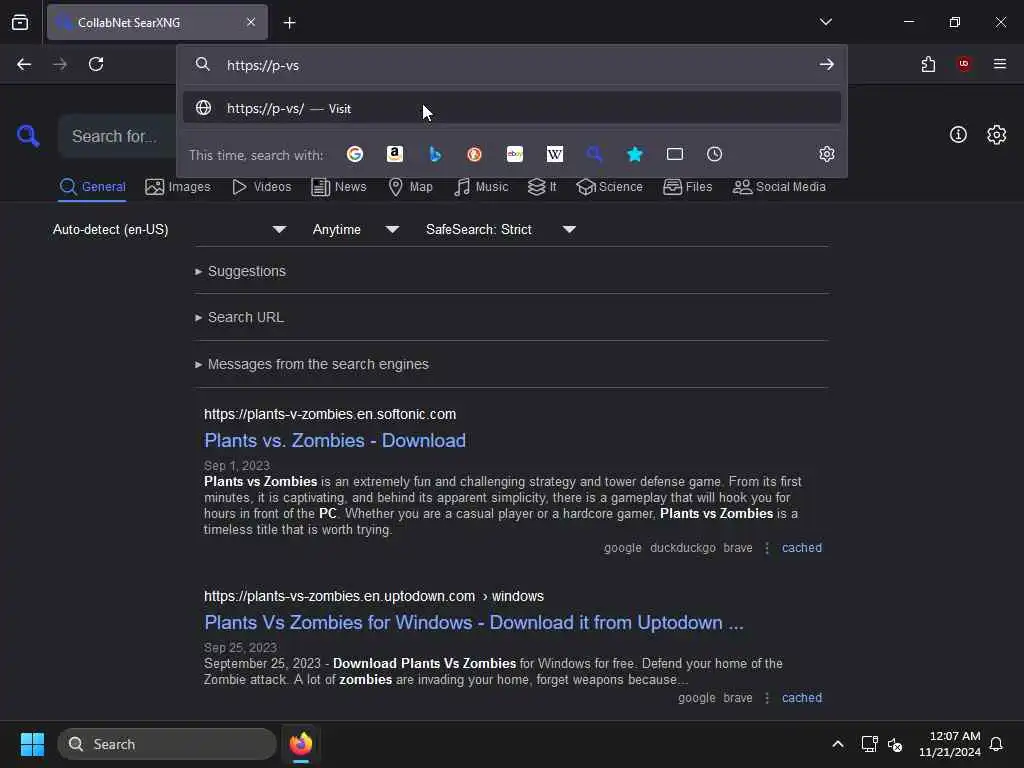Reload the current page
Screen dimensions: 1024x768
[96, 64]
